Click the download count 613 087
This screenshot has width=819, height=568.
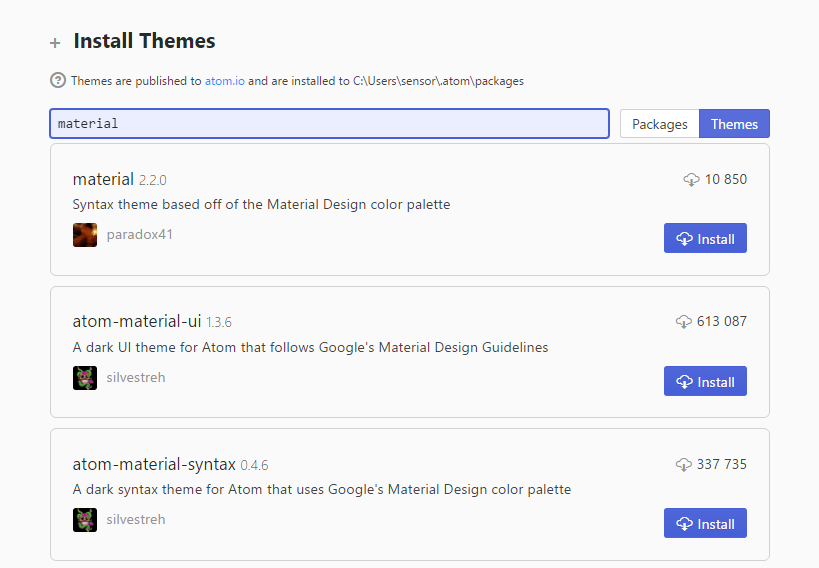coord(721,321)
